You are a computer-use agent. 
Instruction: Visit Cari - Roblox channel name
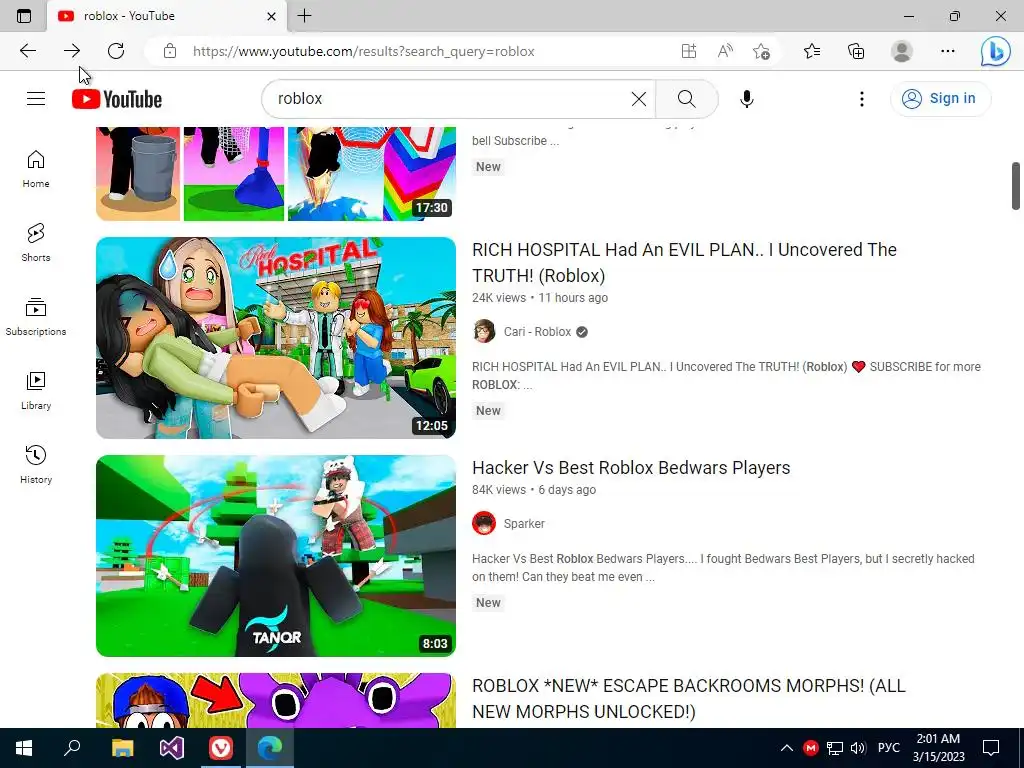pos(537,332)
